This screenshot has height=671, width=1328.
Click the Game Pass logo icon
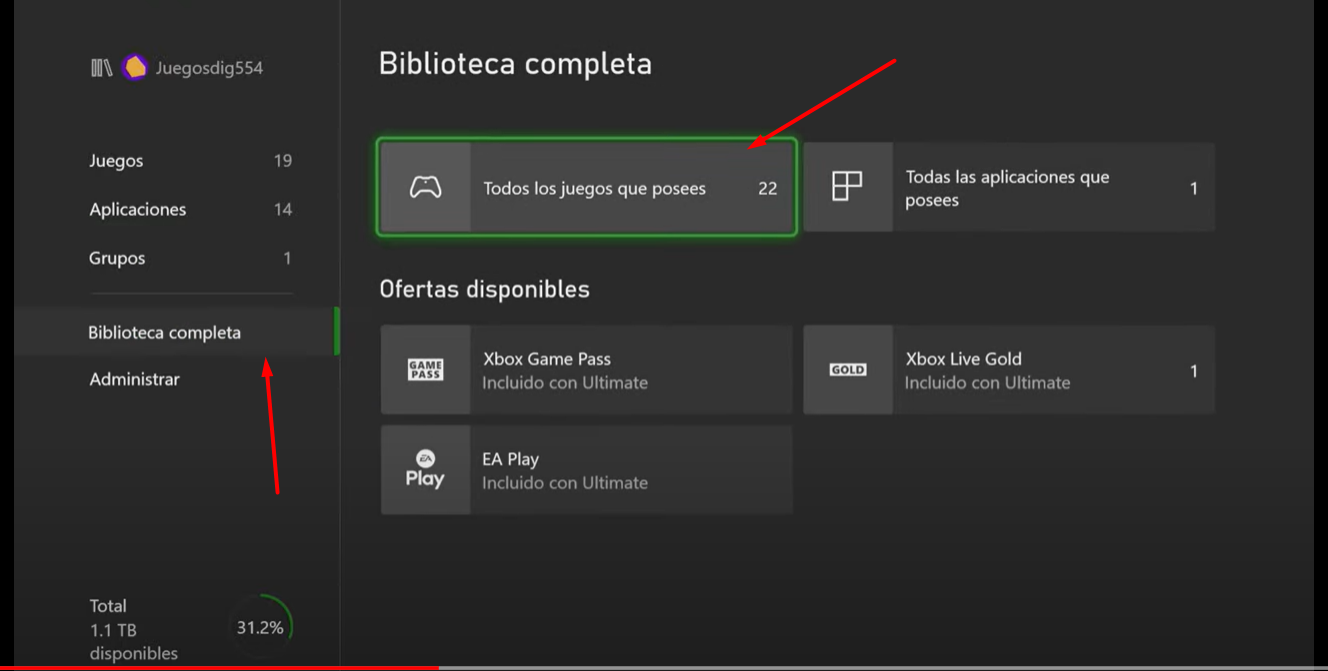coord(425,370)
